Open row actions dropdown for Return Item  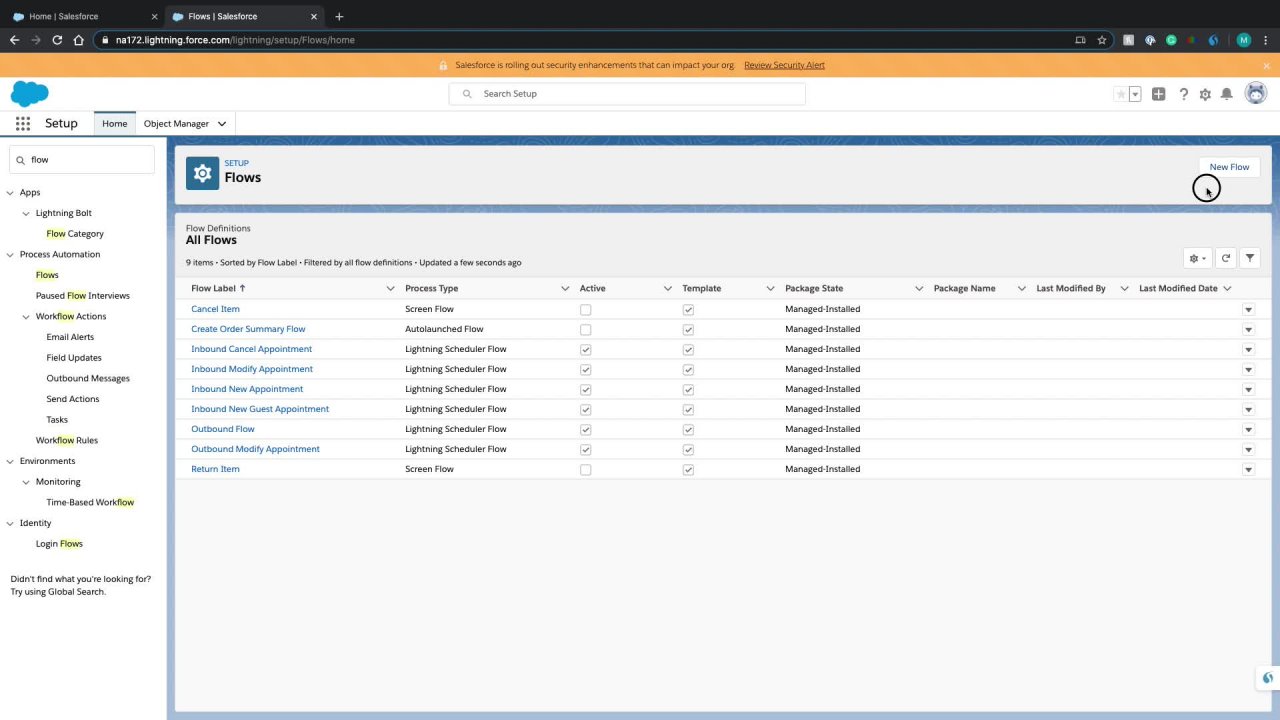[1248, 470]
